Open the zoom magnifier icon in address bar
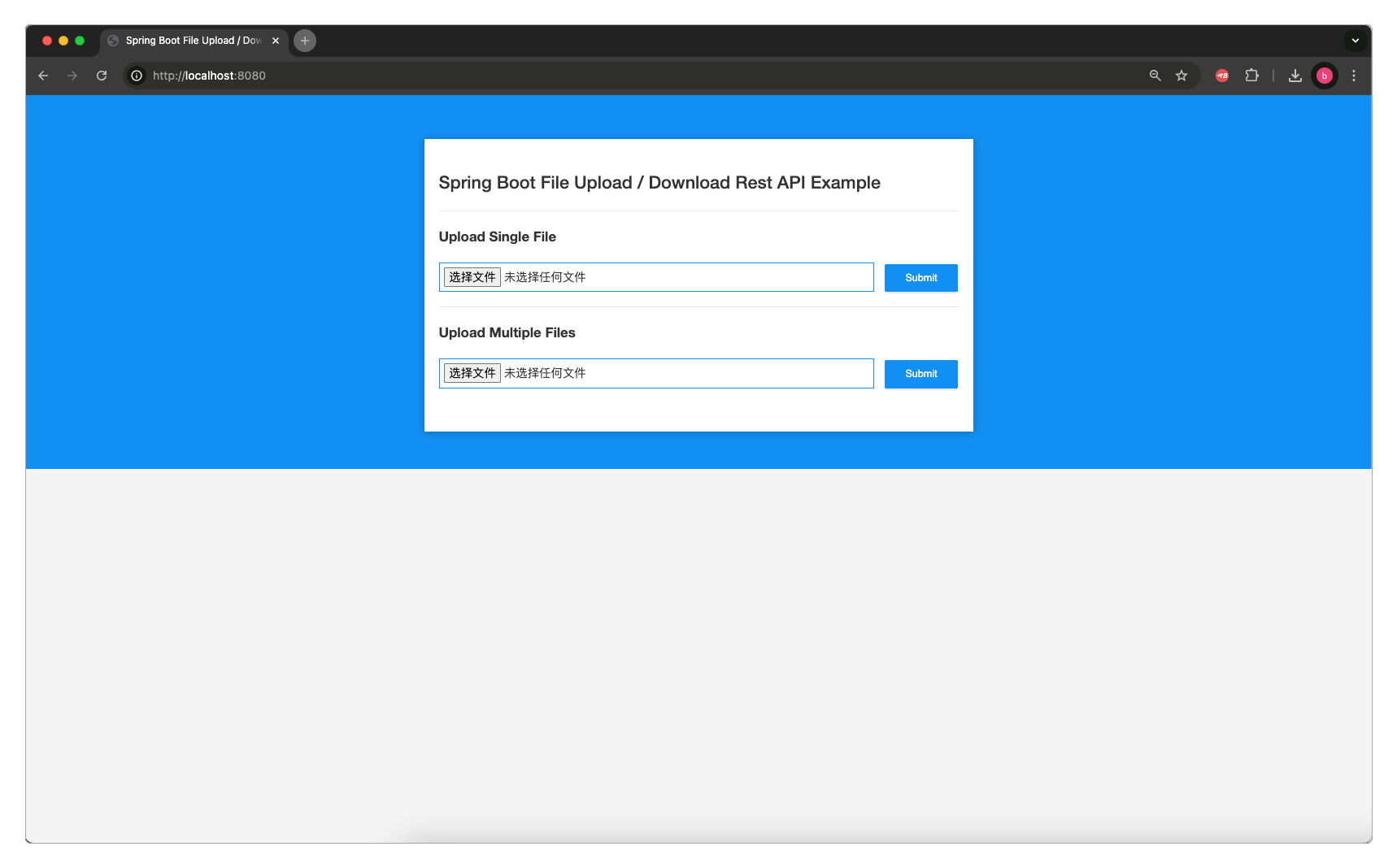The width and height of the screenshot is (1397, 868). 1155,76
